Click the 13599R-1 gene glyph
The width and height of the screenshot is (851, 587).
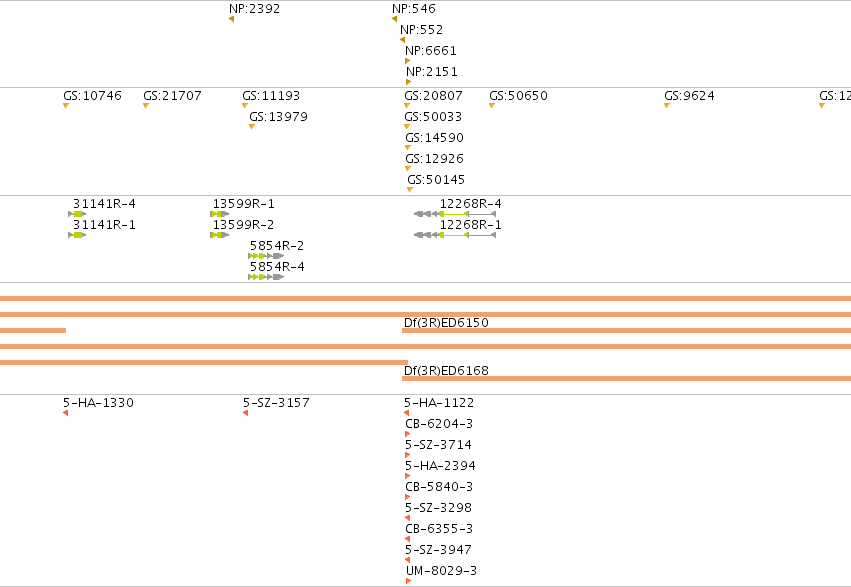pos(219,214)
